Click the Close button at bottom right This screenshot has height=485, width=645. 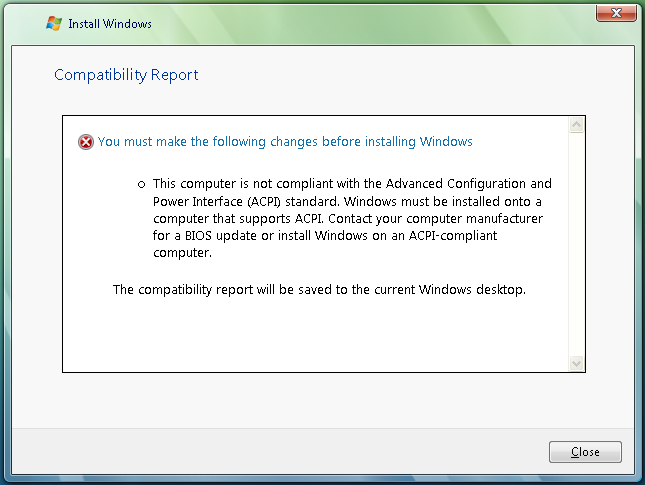point(585,452)
